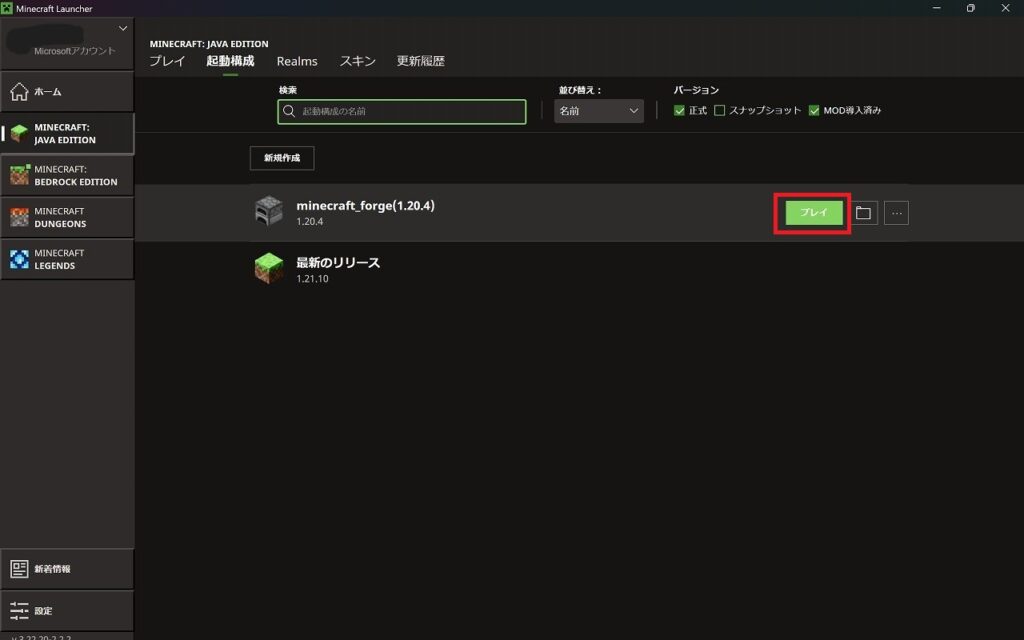Open the minecraft_forge installation folder icon
The width and height of the screenshot is (1024, 640).
click(864, 213)
